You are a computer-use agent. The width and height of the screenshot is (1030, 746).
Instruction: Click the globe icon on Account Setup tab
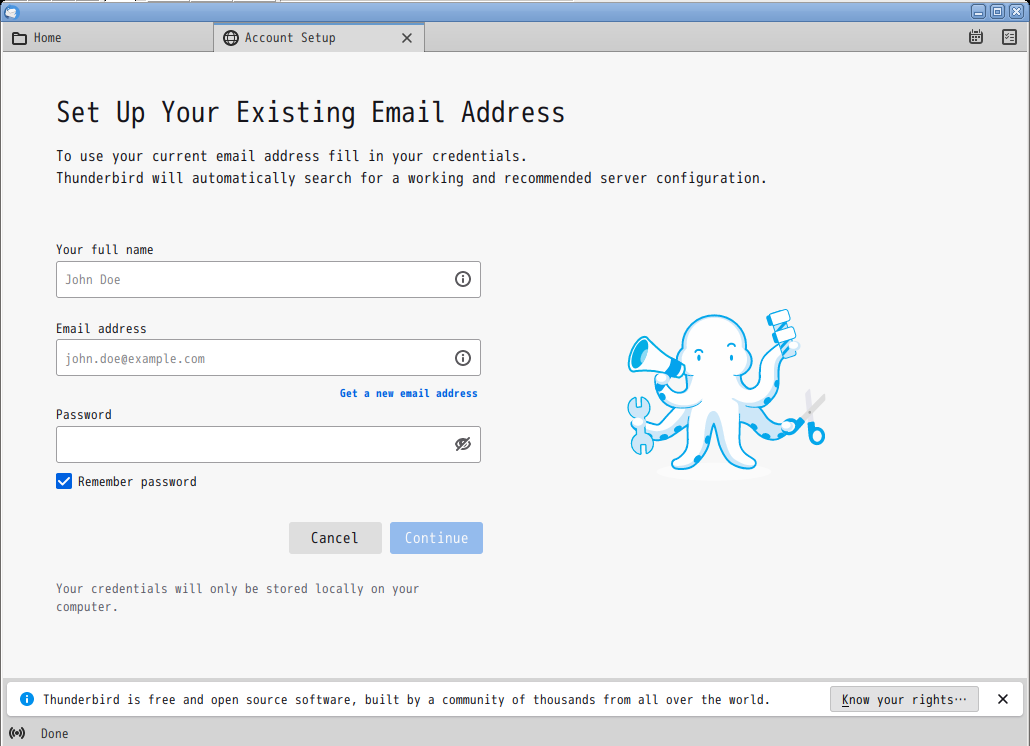(231, 38)
